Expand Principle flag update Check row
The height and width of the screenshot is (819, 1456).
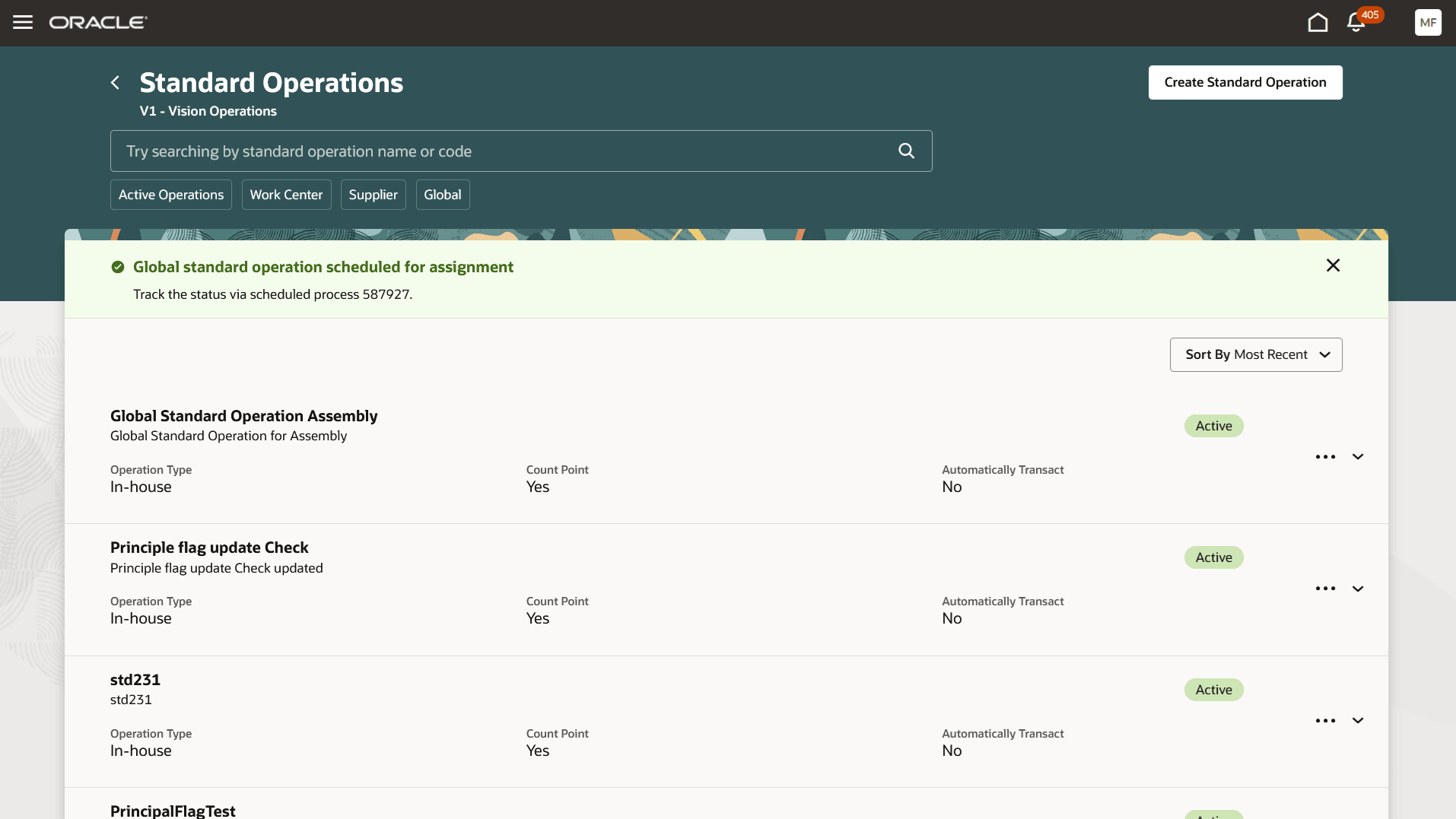coord(1358,589)
